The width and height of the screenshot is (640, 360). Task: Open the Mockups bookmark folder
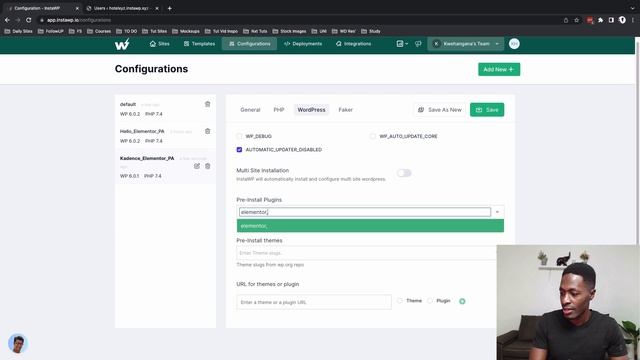tap(186, 31)
